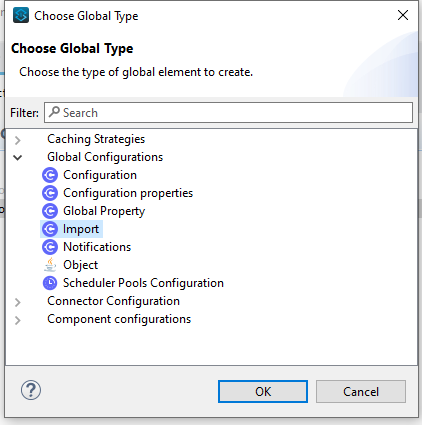The width and height of the screenshot is (422, 425).
Task: Focus the Filter search field
Action: coord(228,113)
